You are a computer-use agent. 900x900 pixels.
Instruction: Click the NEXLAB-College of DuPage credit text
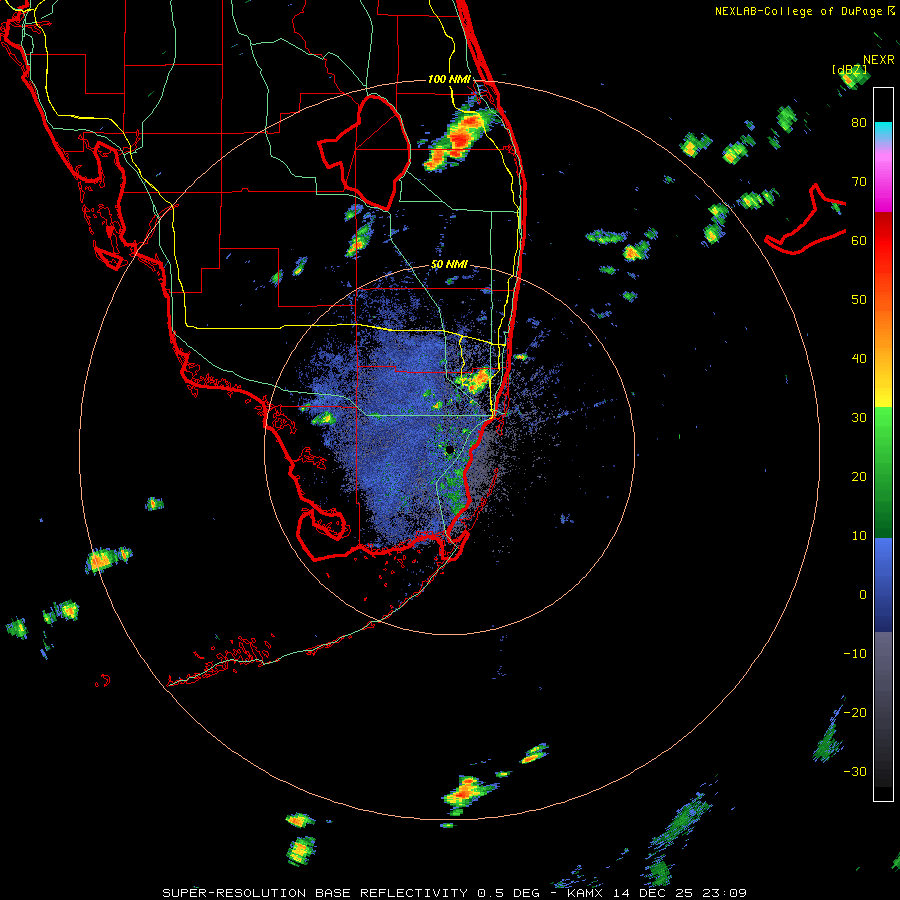point(800,11)
